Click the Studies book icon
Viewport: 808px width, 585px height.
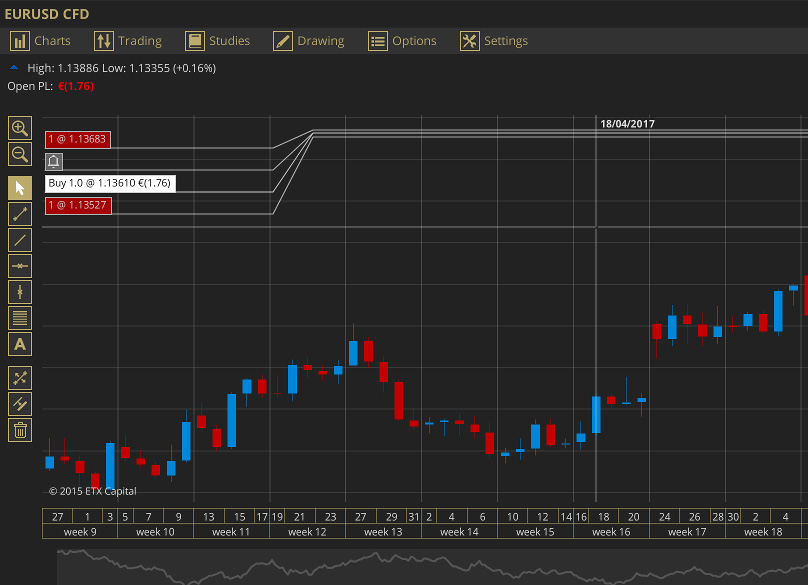click(x=195, y=41)
